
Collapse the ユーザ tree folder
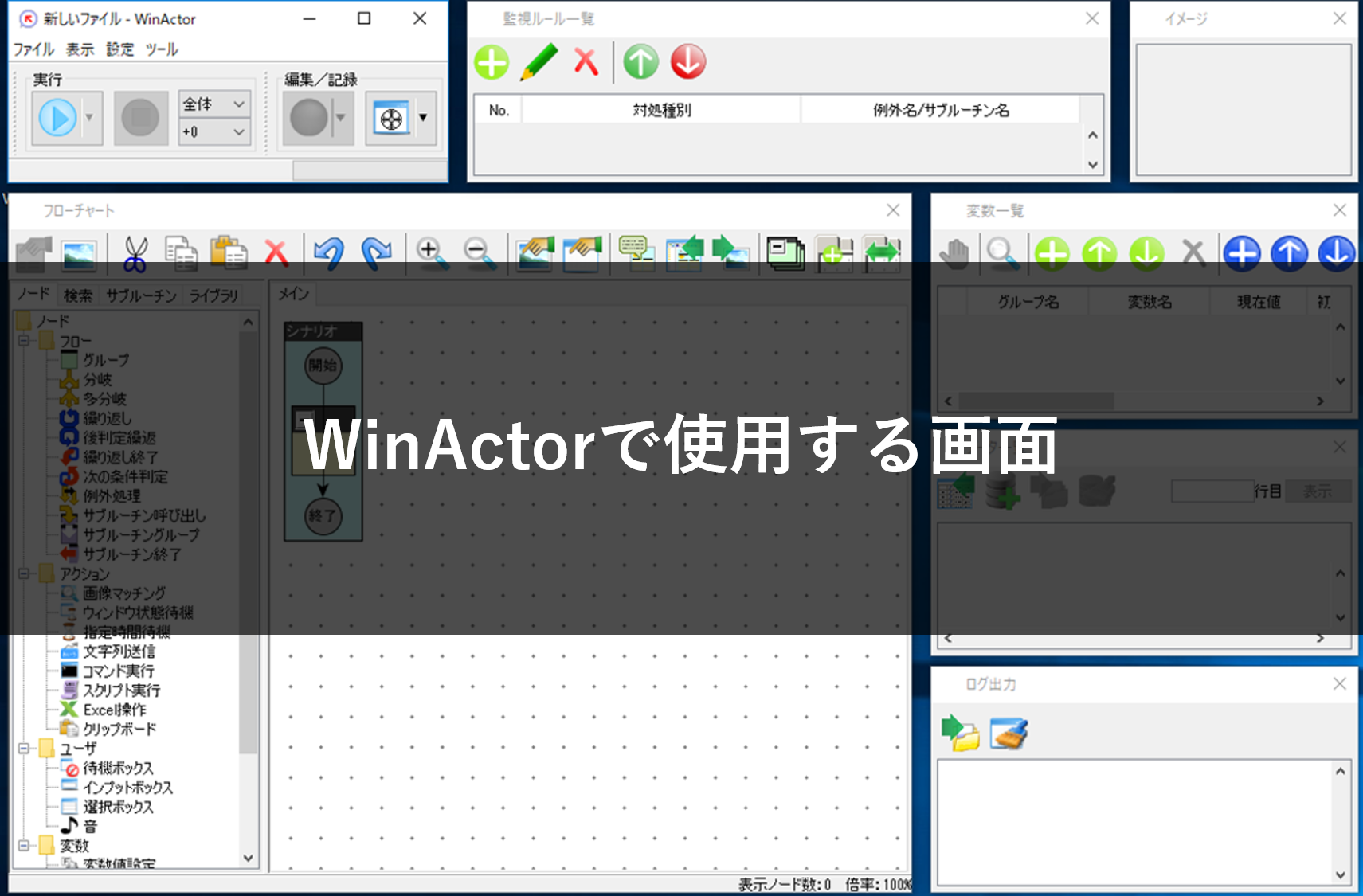pos(24,749)
